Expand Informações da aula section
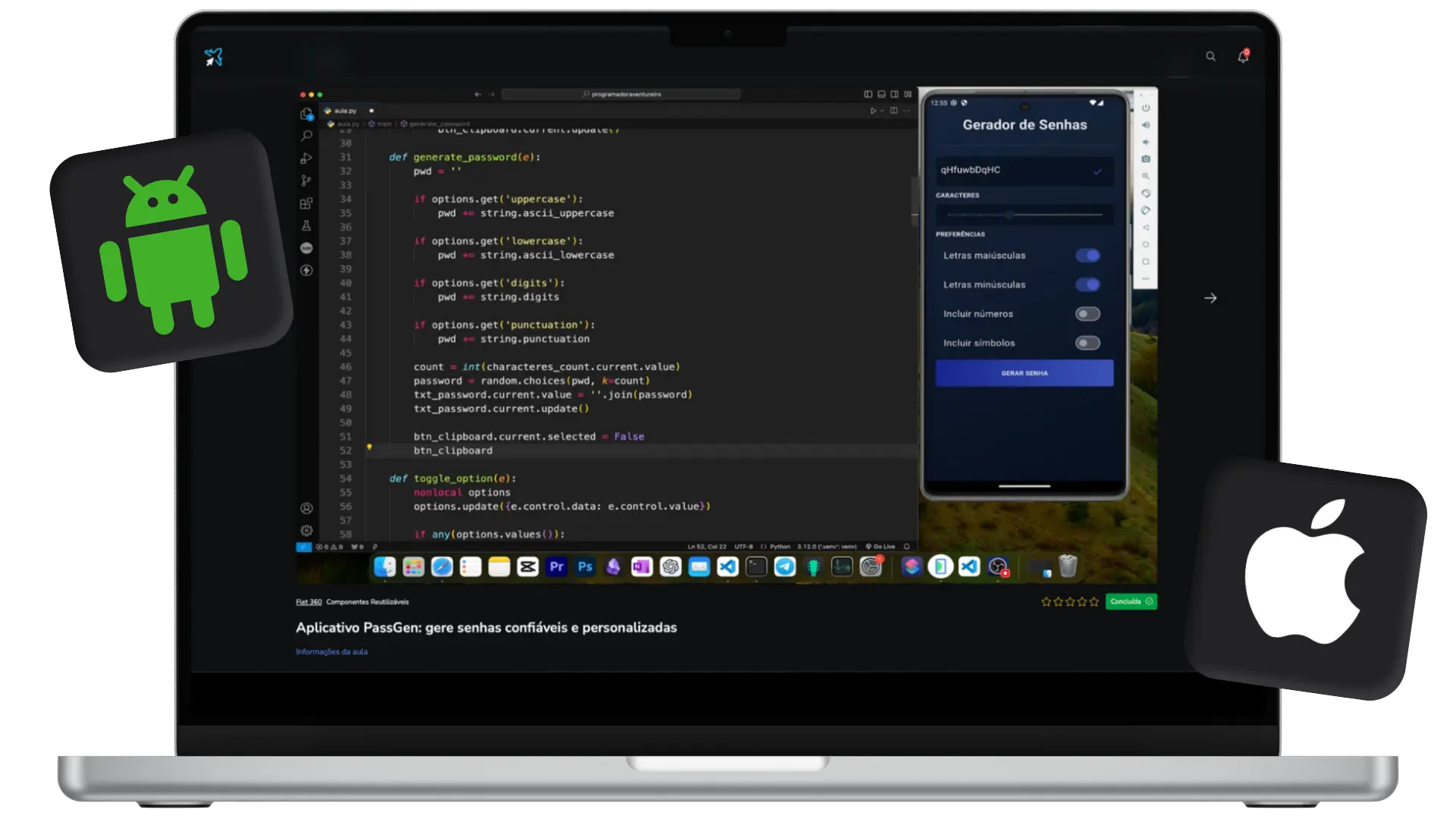This screenshot has height=819, width=1456. (x=331, y=651)
